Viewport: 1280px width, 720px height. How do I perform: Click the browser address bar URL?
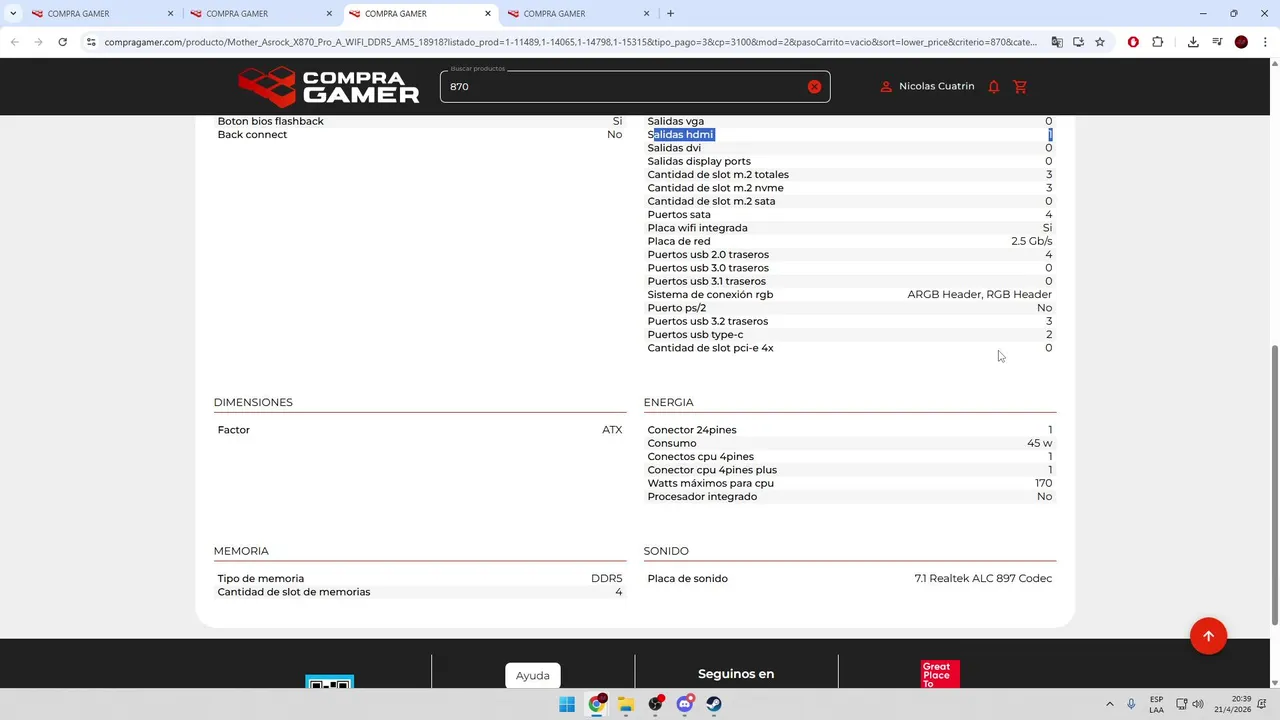(x=570, y=42)
